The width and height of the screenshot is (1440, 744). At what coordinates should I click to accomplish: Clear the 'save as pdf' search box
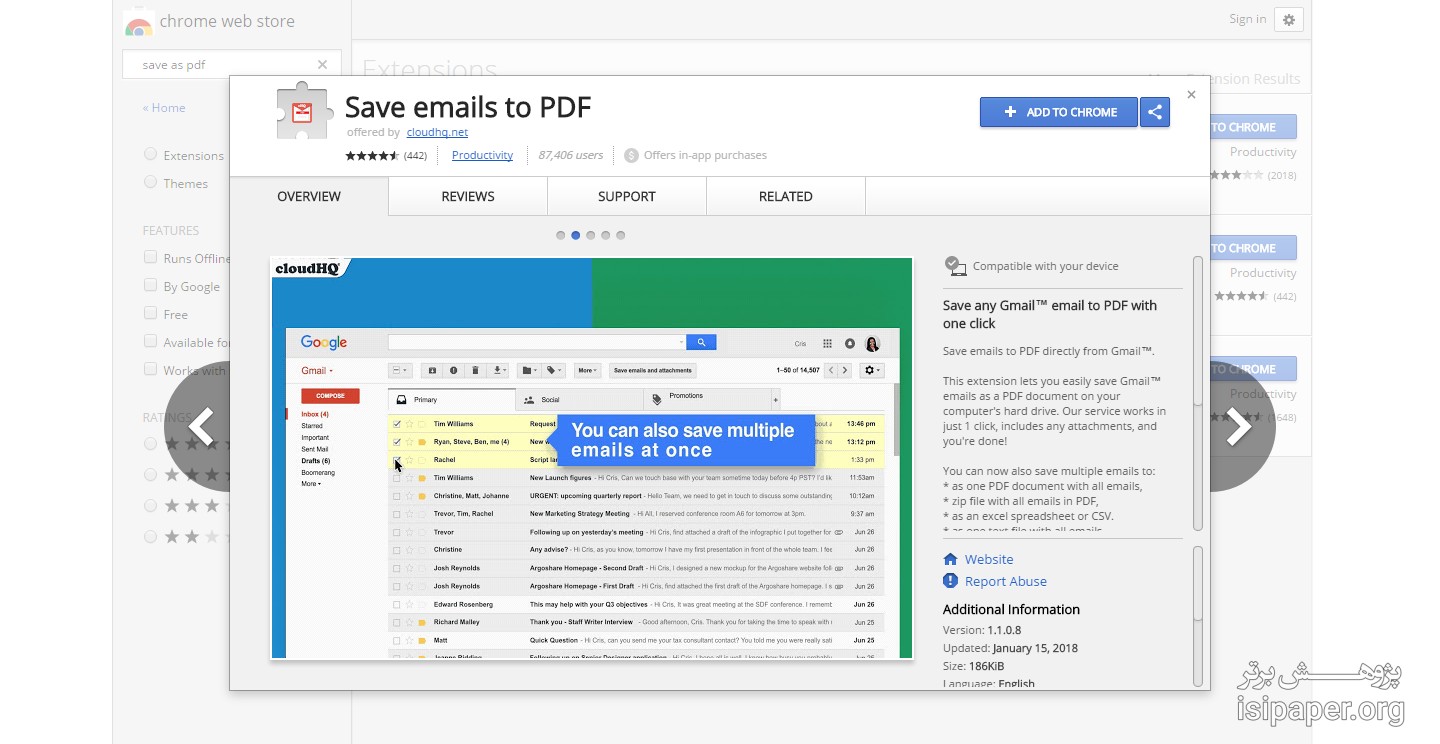point(322,65)
